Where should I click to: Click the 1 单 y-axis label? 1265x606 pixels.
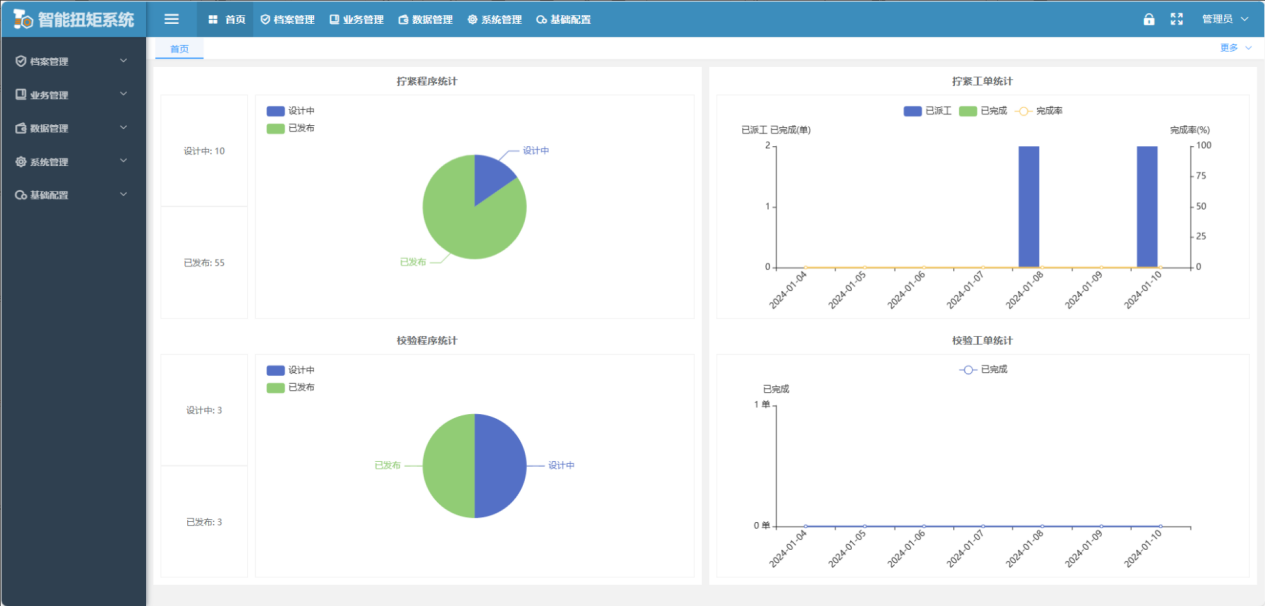point(762,404)
